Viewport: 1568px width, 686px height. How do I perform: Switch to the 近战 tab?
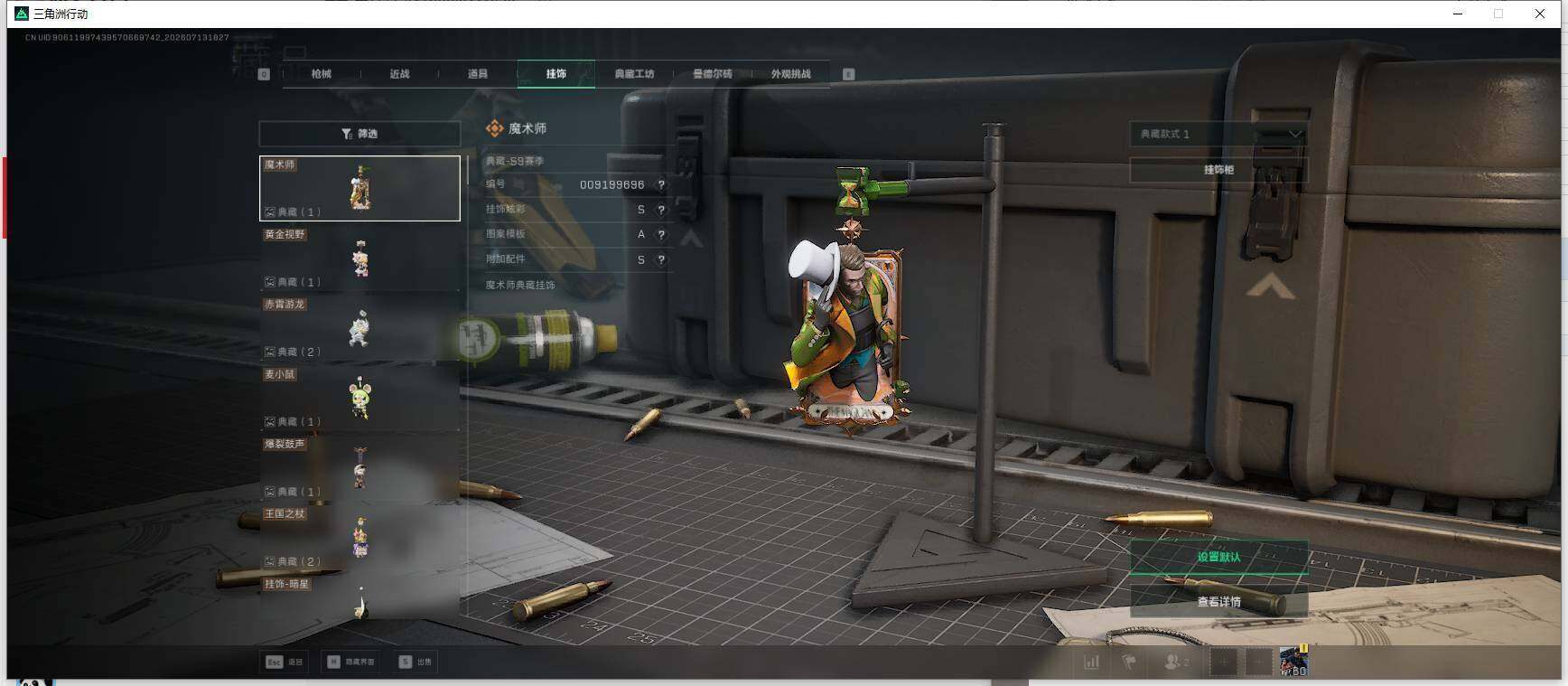[x=399, y=74]
